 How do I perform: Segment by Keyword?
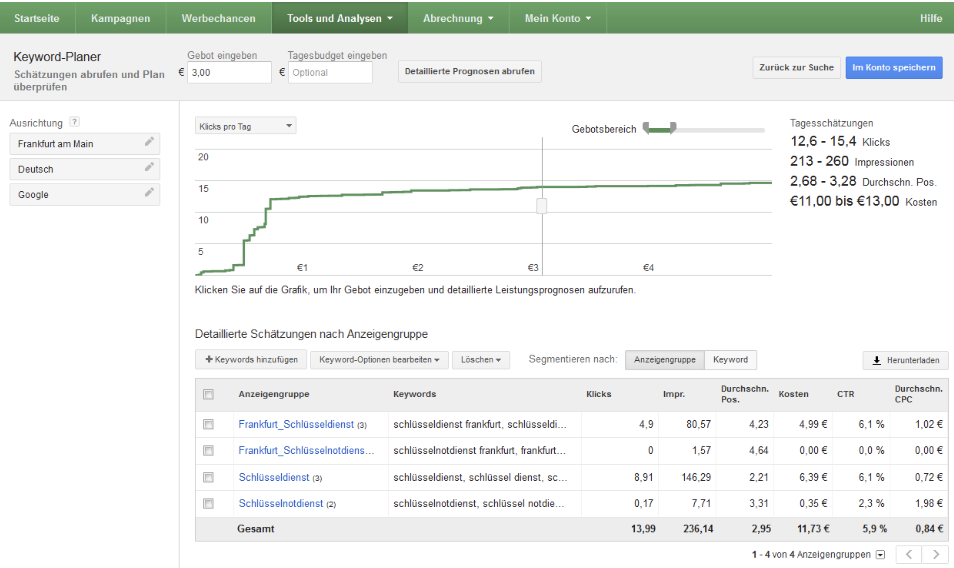point(730,359)
